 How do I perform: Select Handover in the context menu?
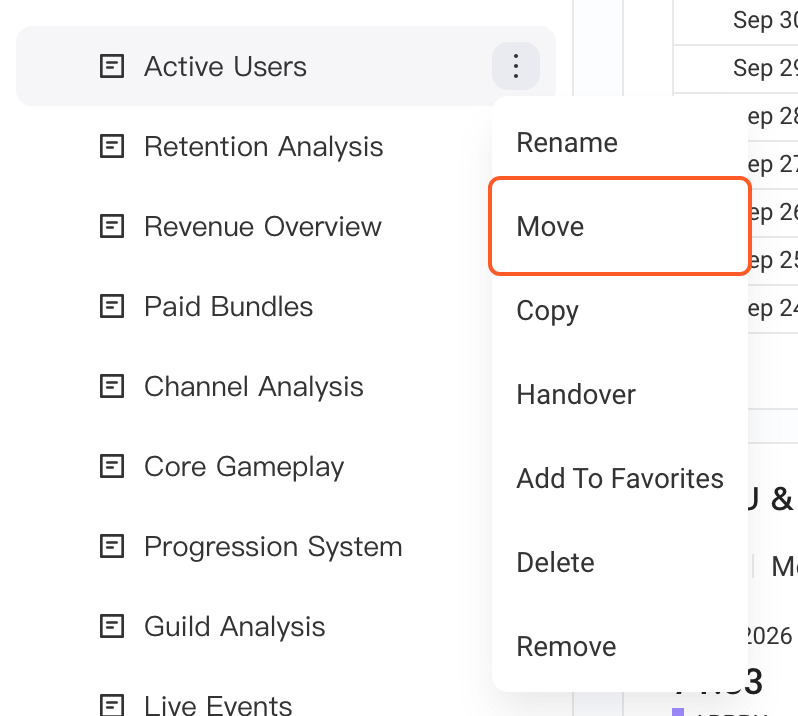[x=620, y=394]
